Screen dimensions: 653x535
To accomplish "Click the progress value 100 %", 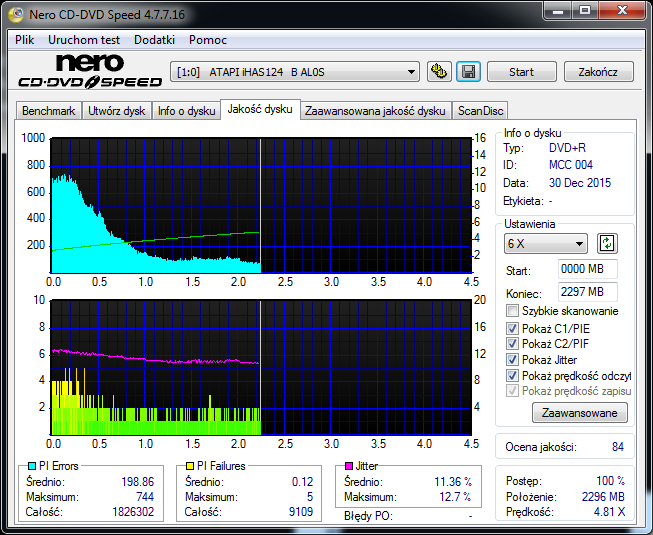I will coord(611,481).
